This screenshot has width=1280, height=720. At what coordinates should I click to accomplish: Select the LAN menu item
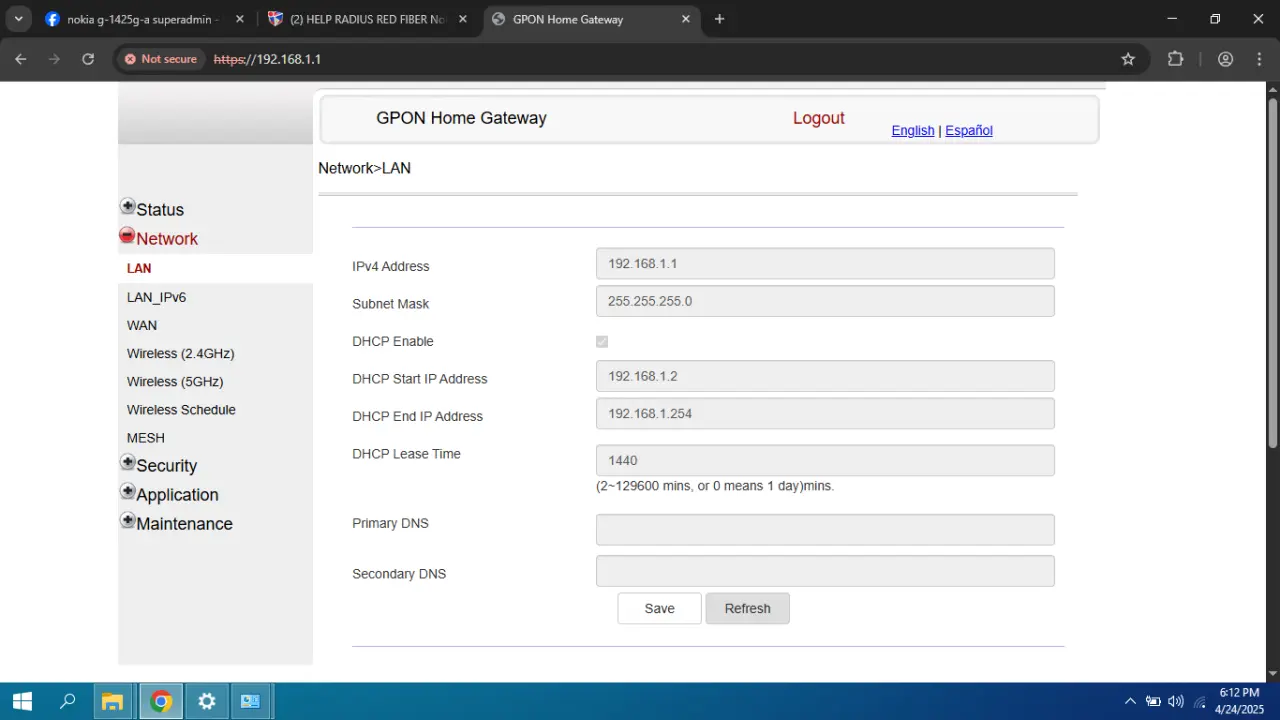139,269
